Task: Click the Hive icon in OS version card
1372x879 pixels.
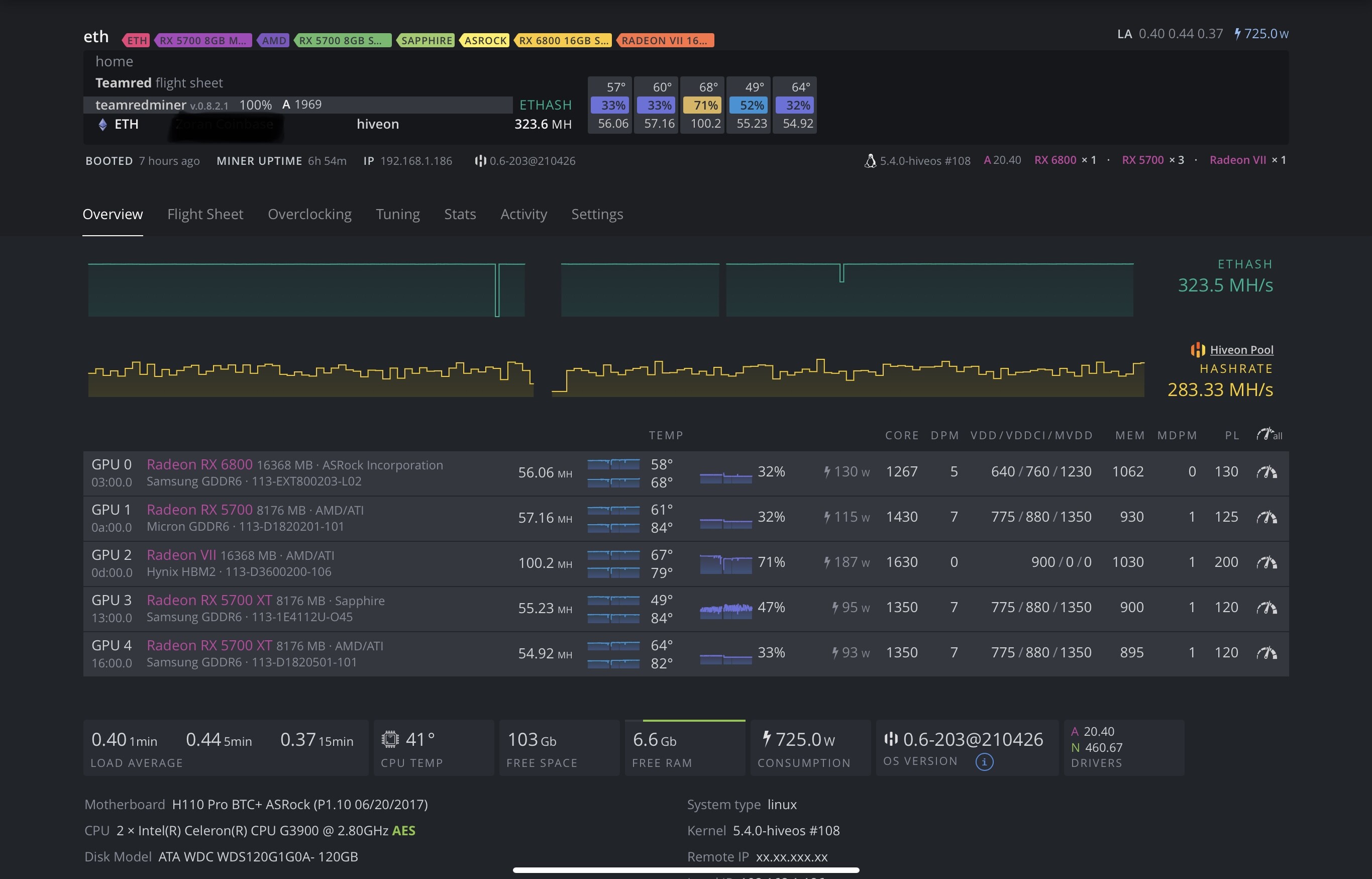Action: [891, 739]
